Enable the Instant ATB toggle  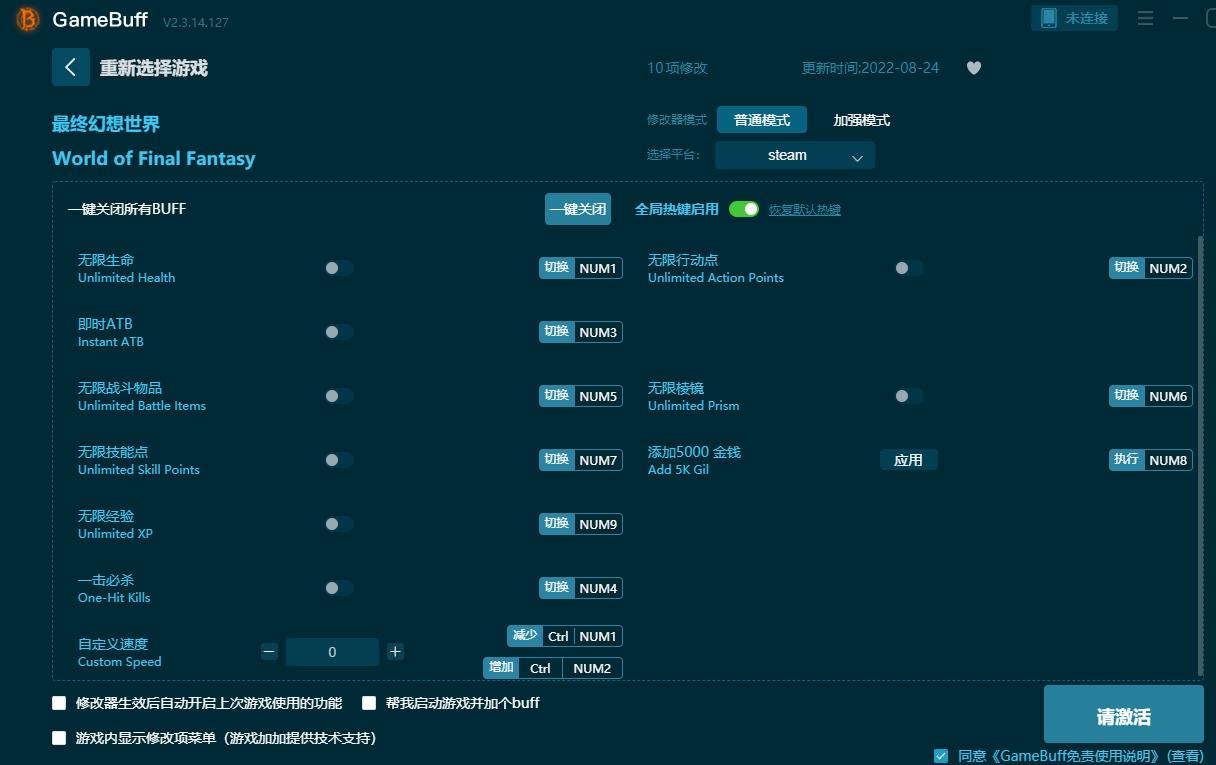338,332
